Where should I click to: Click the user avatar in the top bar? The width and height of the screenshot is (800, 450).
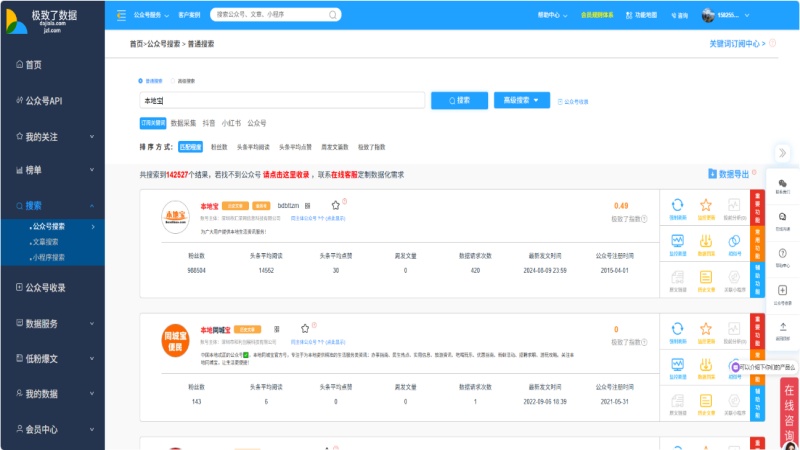pyautogui.click(x=708, y=15)
